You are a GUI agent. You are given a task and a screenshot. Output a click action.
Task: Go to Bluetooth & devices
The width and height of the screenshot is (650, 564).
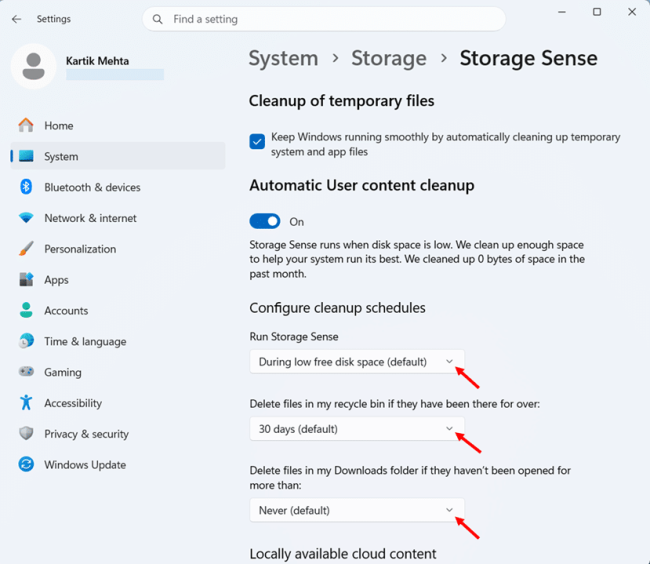pyautogui.click(x=118, y=187)
